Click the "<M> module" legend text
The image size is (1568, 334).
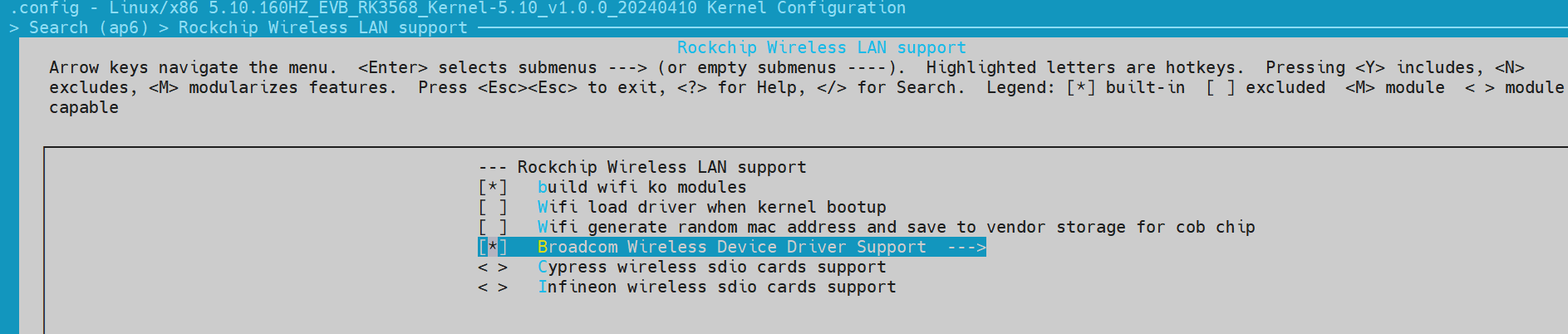click(x=1394, y=88)
